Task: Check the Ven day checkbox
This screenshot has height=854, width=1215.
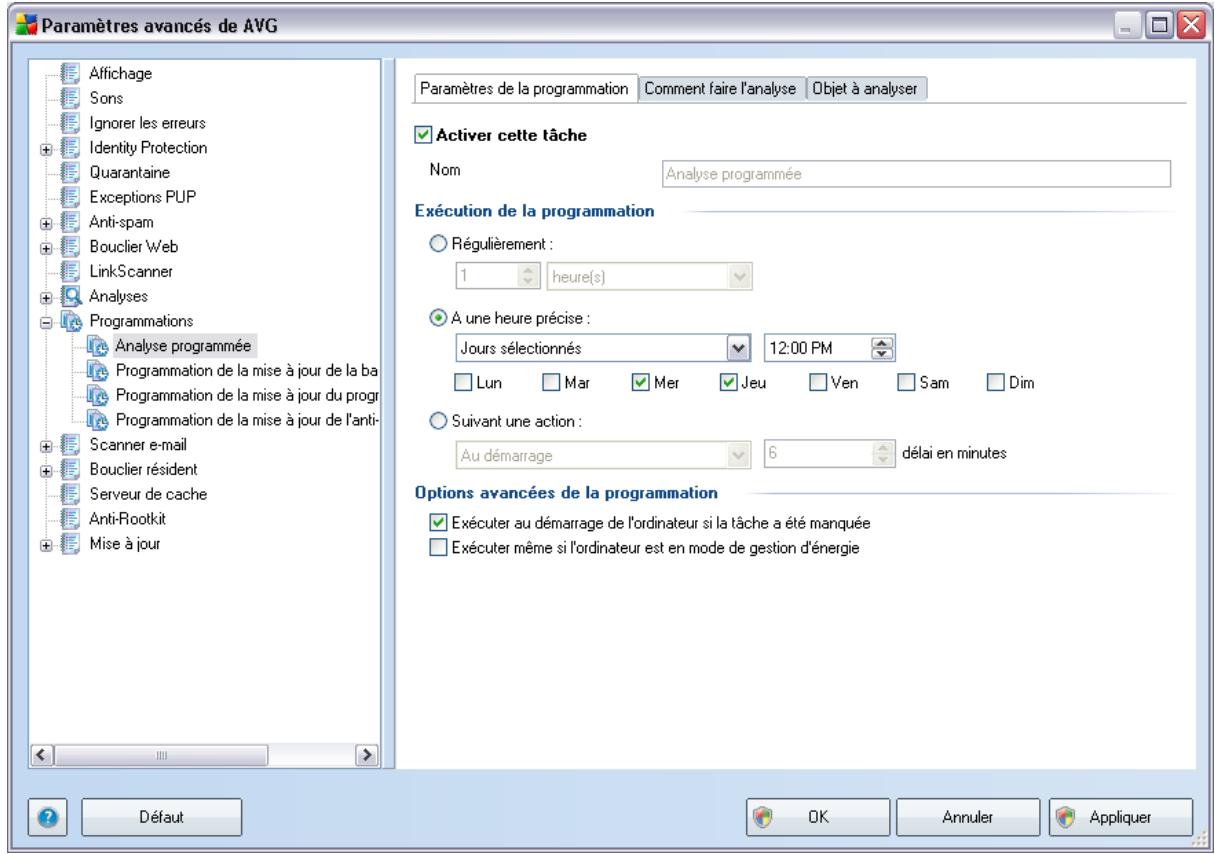Action: [817, 383]
